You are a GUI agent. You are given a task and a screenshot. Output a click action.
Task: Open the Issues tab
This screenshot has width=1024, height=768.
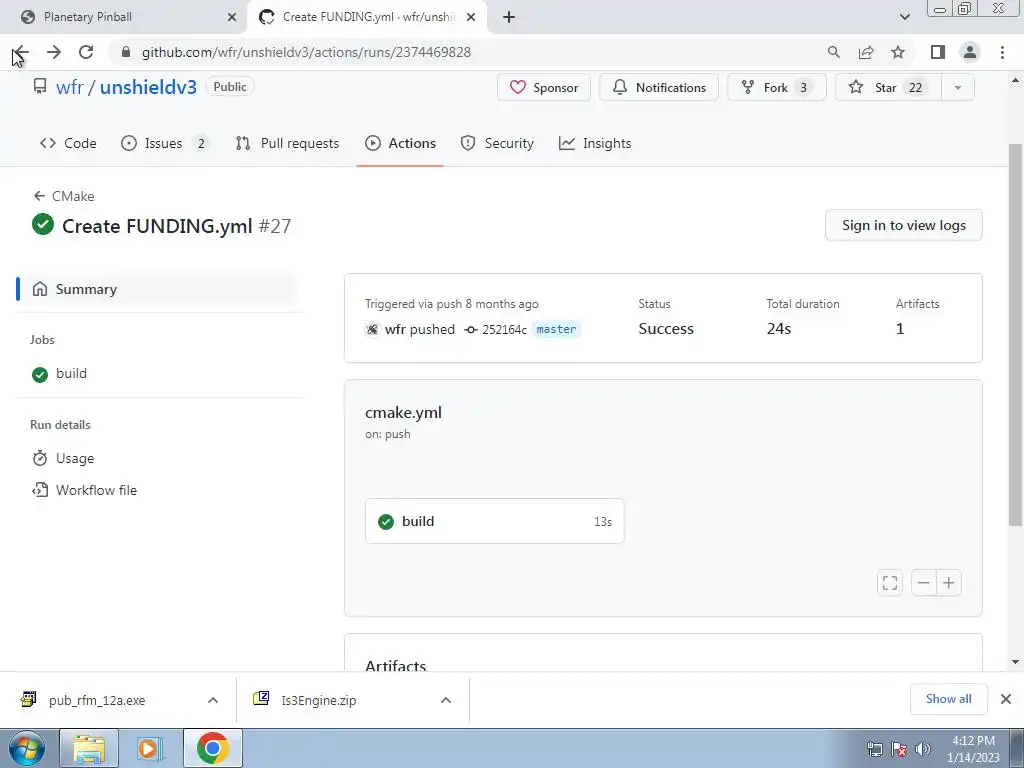point(165,143)
